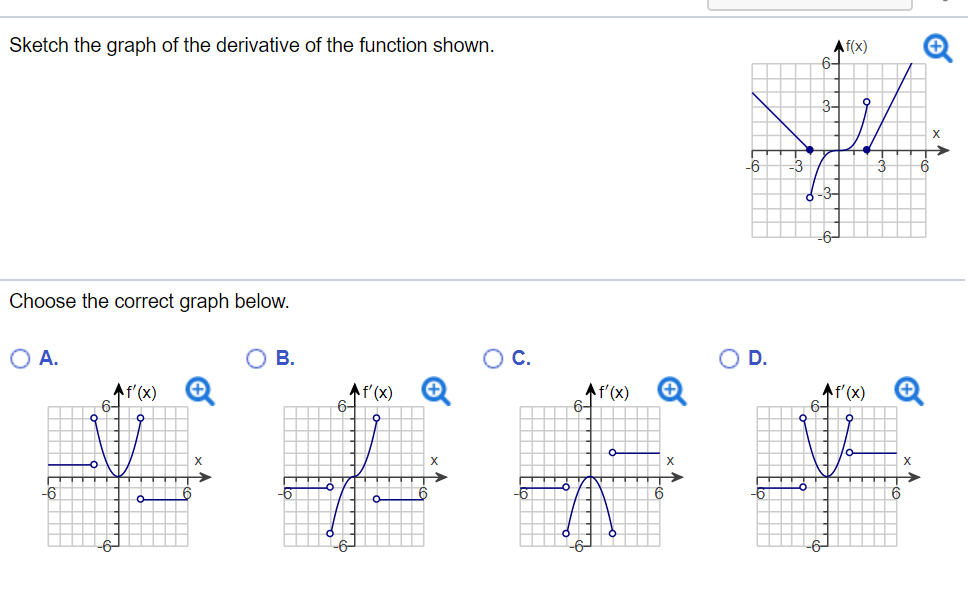Click the graph C thumbnail
The image size is (968, 606).
588,475
